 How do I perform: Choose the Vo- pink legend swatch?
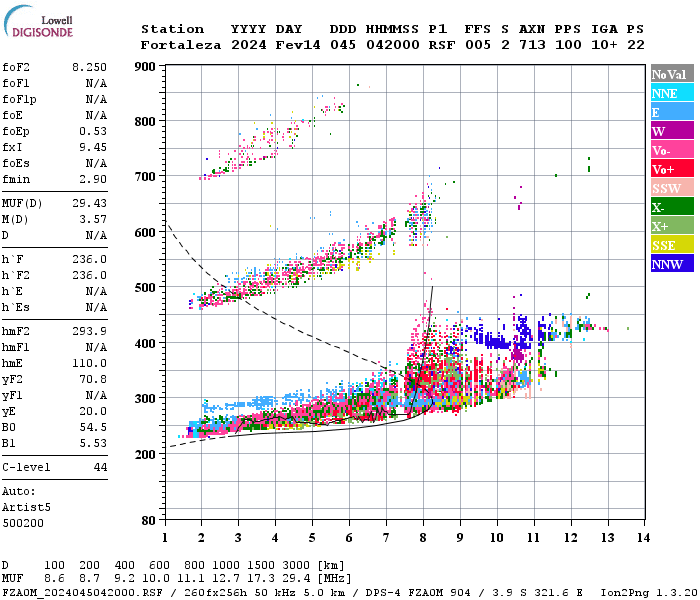pos(672,150)
